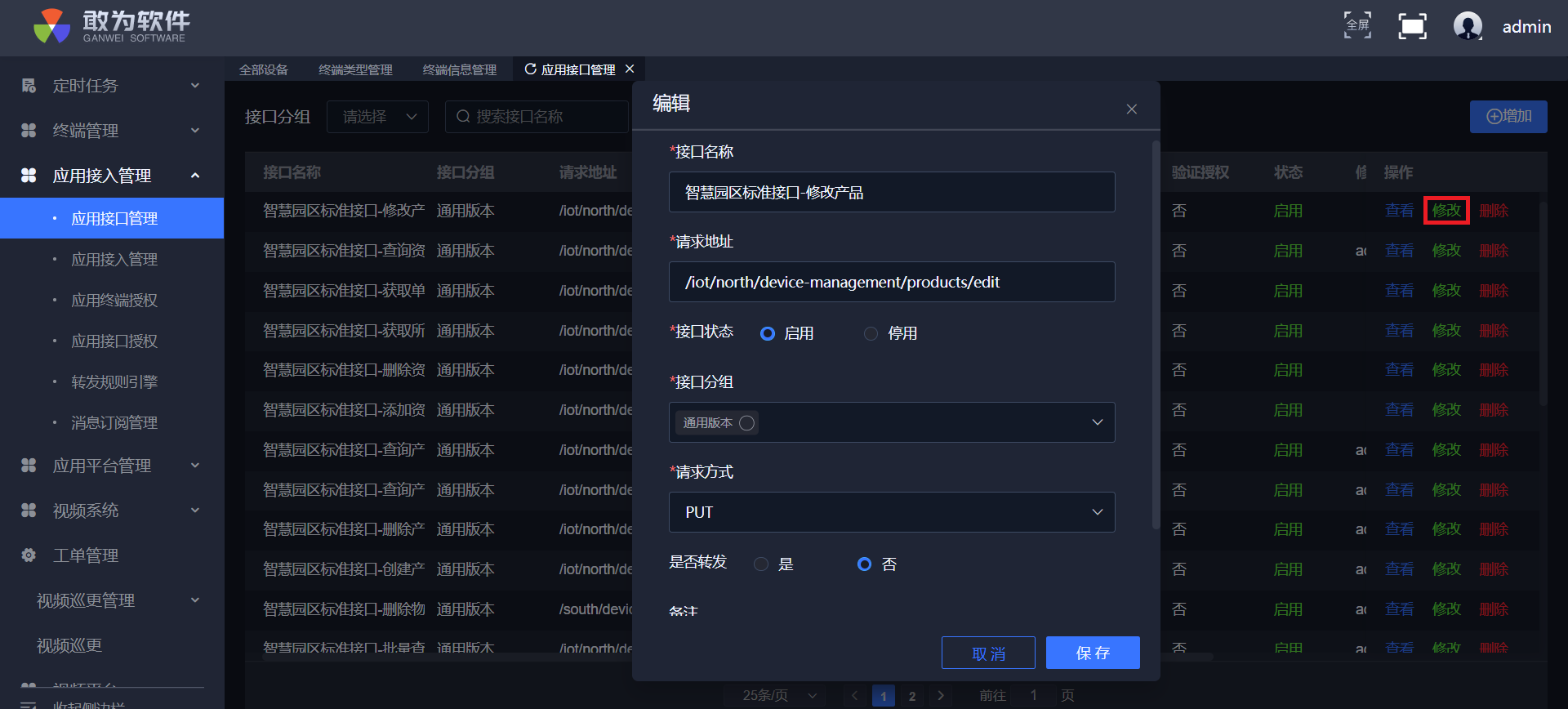Click the 接口名称 input field
The width and height of the screenshot is (1568, 709).
892,192
